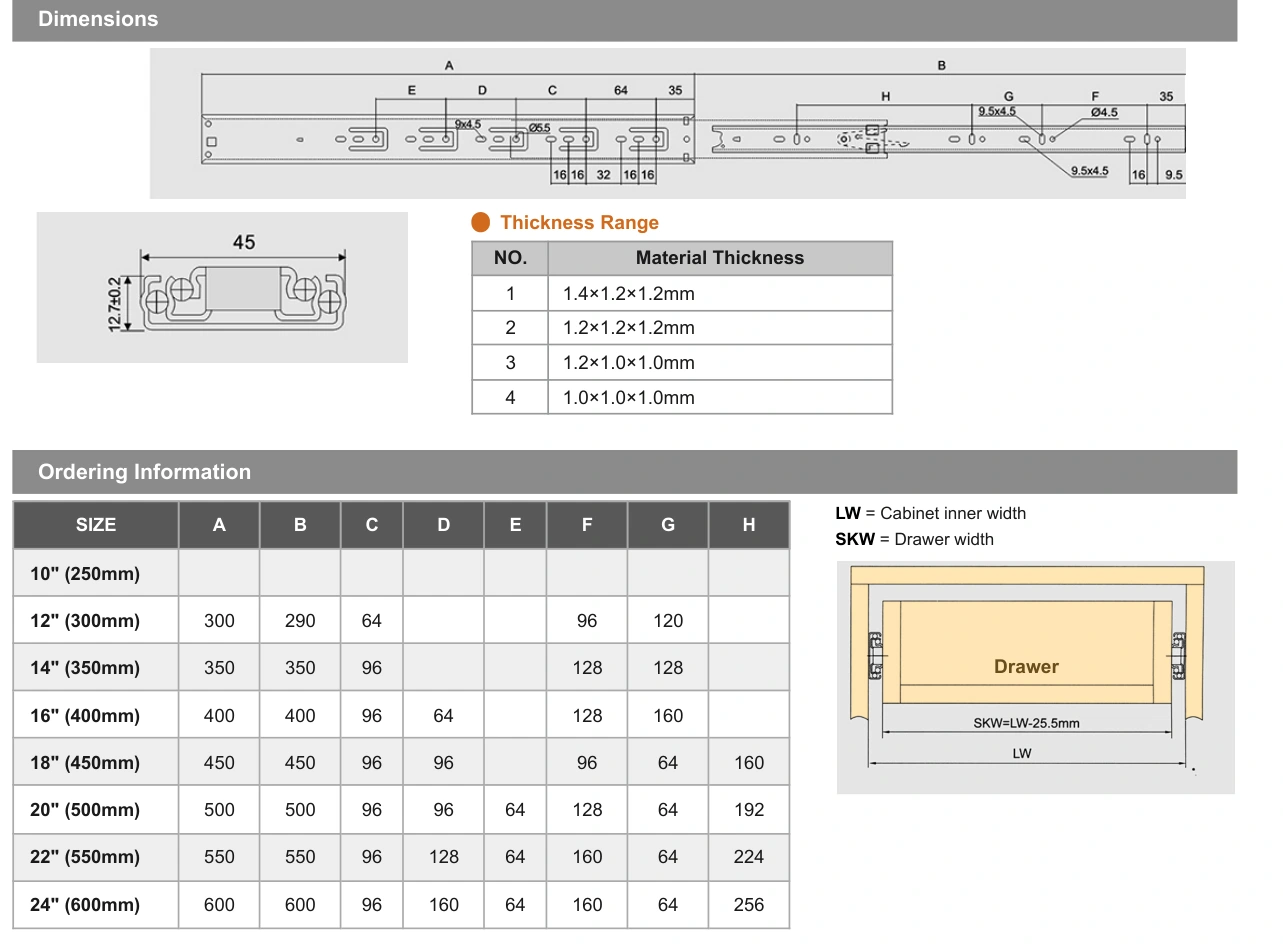Select the Ø4.5 hole label in rail drawing
This screenshot has width=1283, height=950.
coord(1104,113)
